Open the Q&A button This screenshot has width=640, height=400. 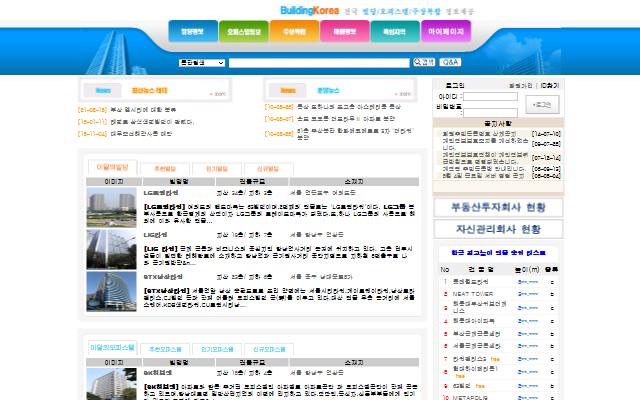[x=450, y=62]
